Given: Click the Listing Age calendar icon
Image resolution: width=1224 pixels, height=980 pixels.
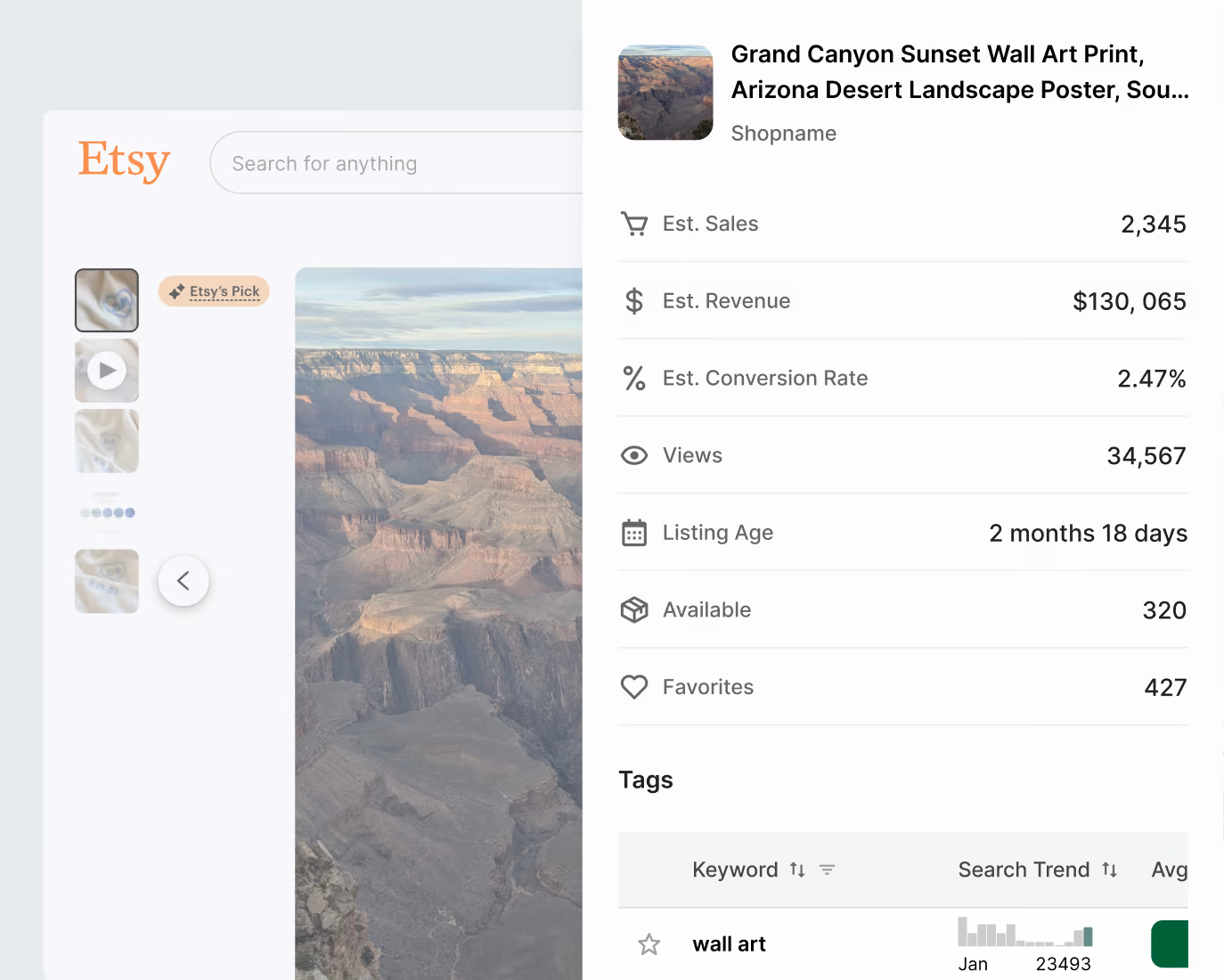Looking at the screenshot, I should tap(634, 533).
